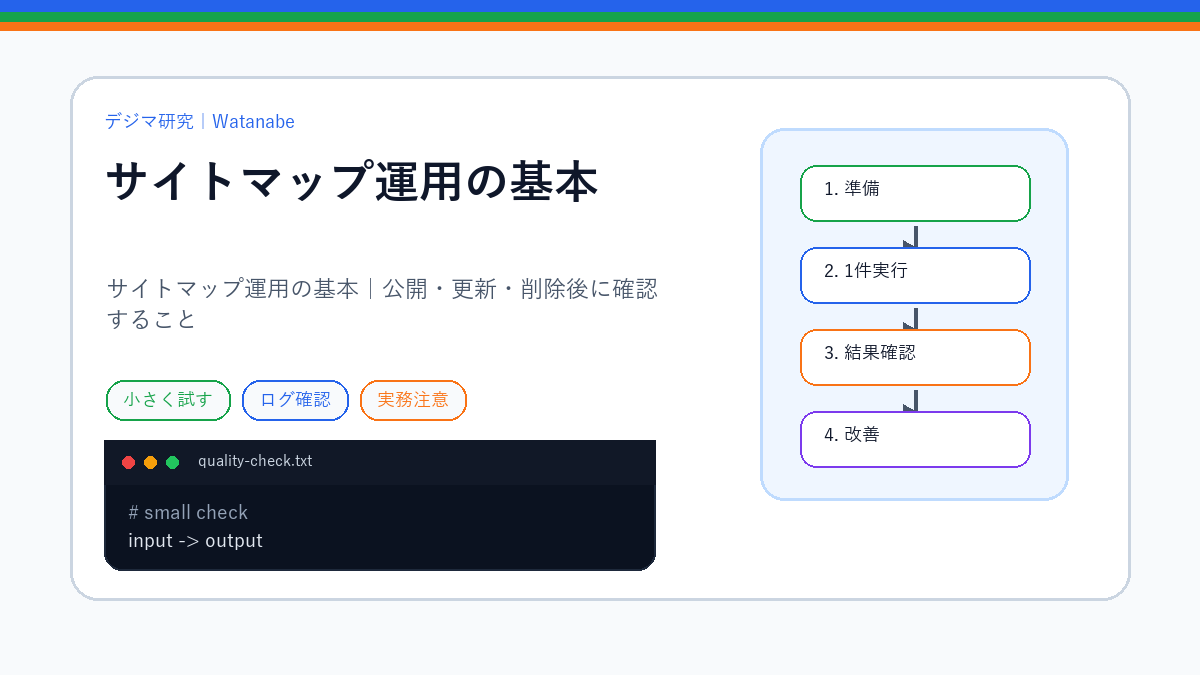Select the ログ確認 tag
Screen dimensions: 1200x675
[295, 400]
